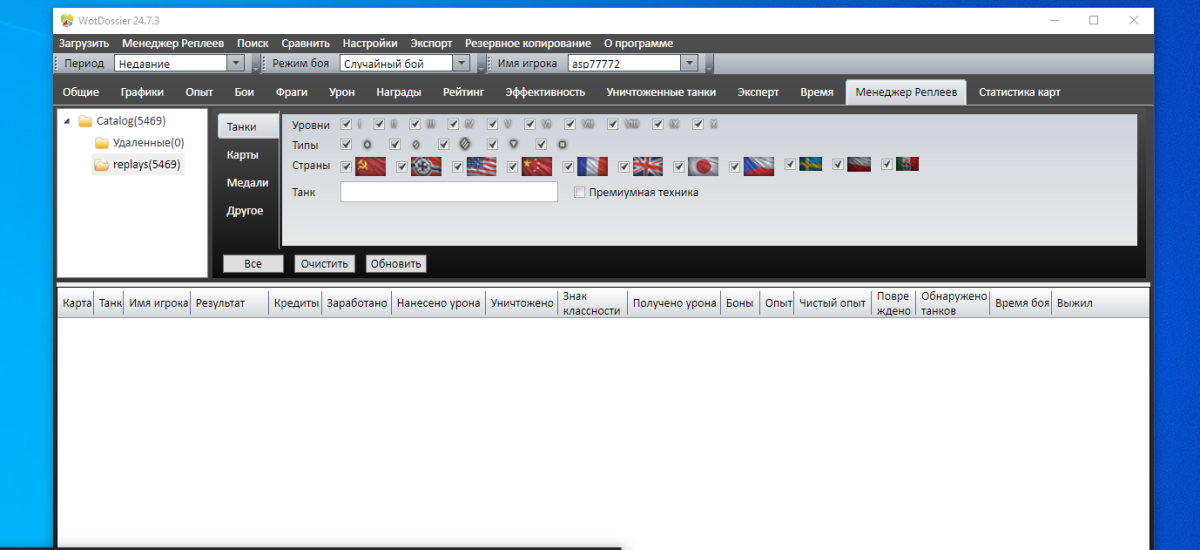Image resolution: width=1200 pixels, height=550 pixels.
Task: Select the Медали filter tab
Action: [x=247, y=183]
